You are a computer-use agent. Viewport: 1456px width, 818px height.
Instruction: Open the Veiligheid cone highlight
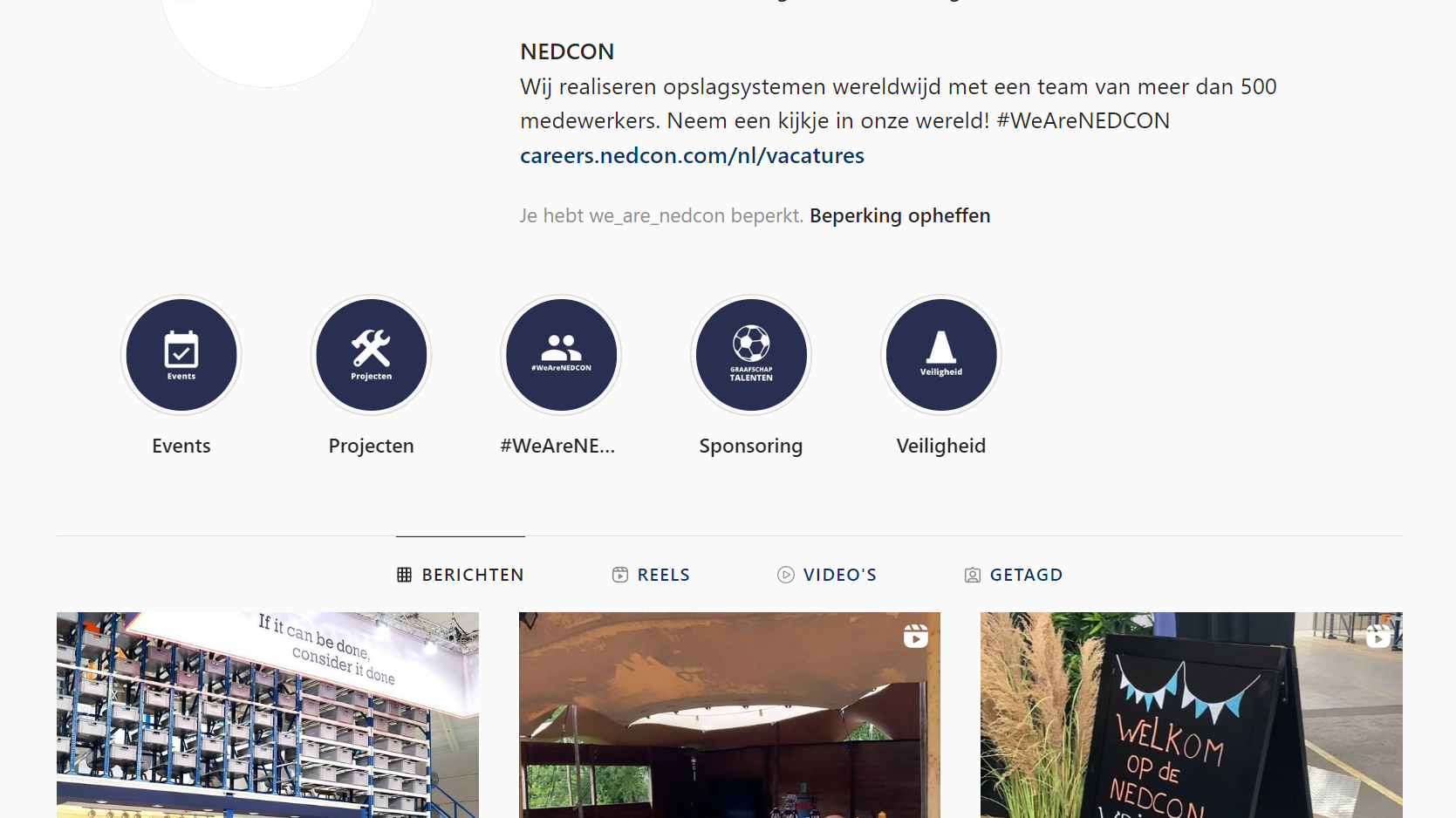click(x=941, y=355)
